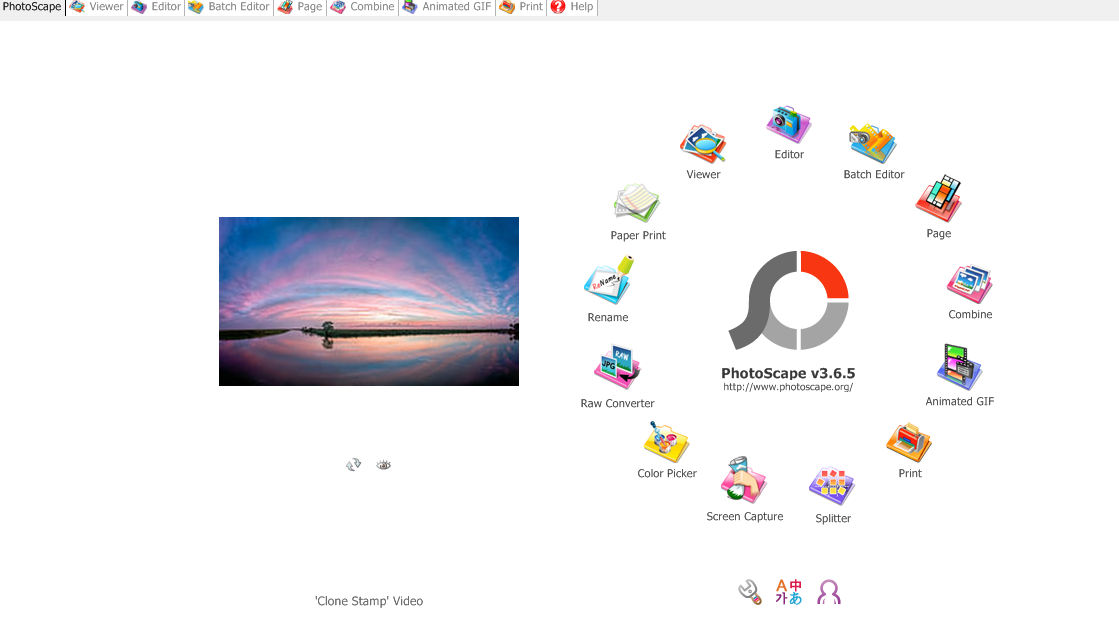Open the Paper Print icon
The image size is (1119, 628).
click(637, 203)
